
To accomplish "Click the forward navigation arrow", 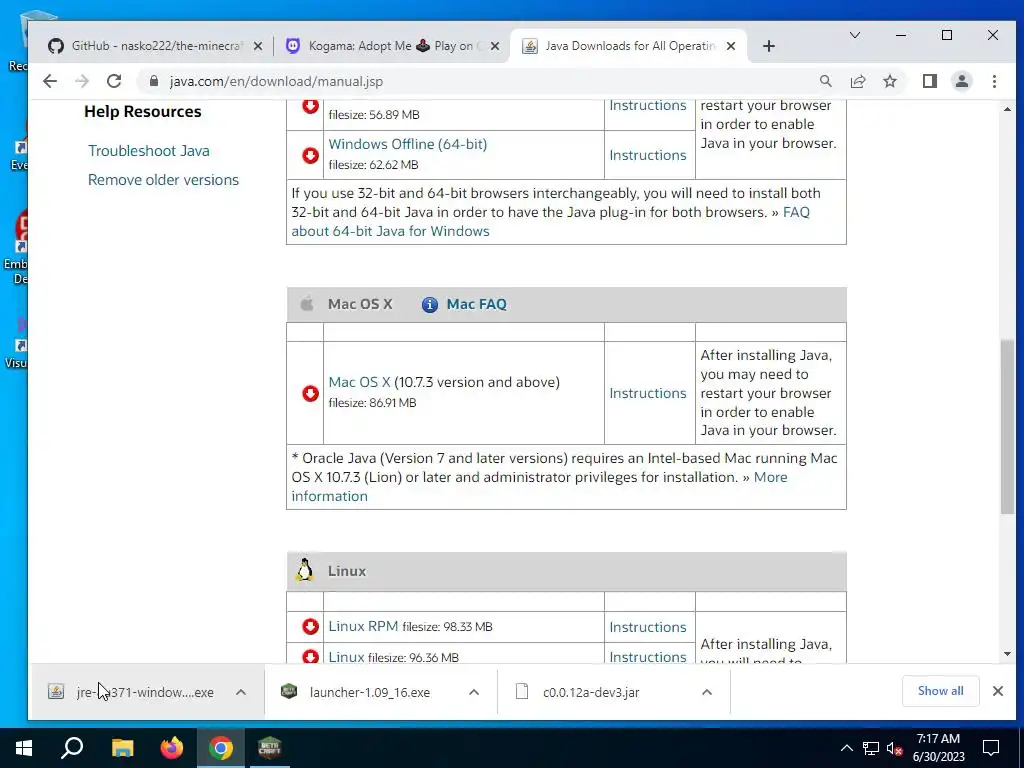I will pyautogui.click(x=82, y=81).
